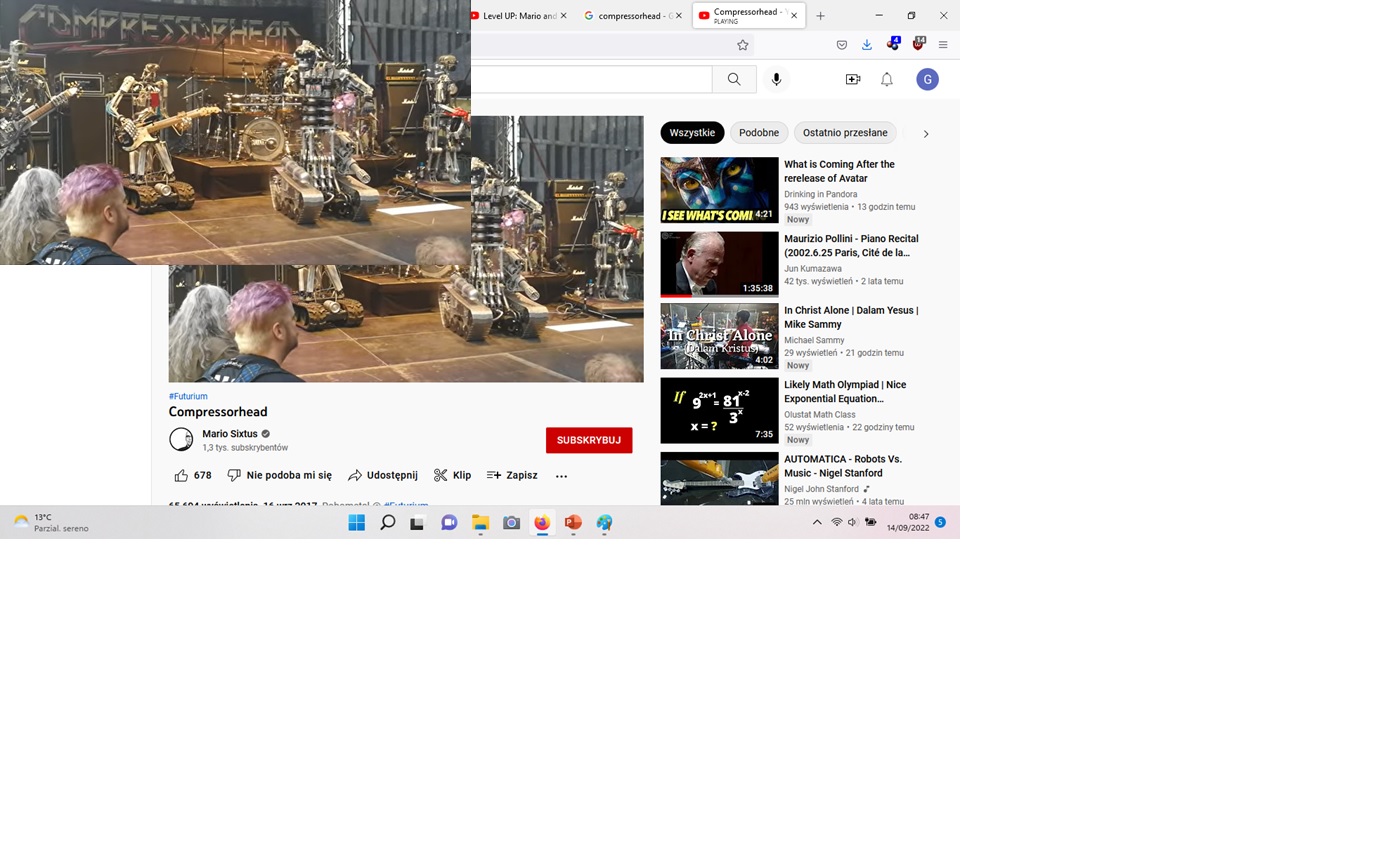Dislike the video via Nie podoba mi się
The width and height of the screenshot is (1384, 867).
point(279,475)
